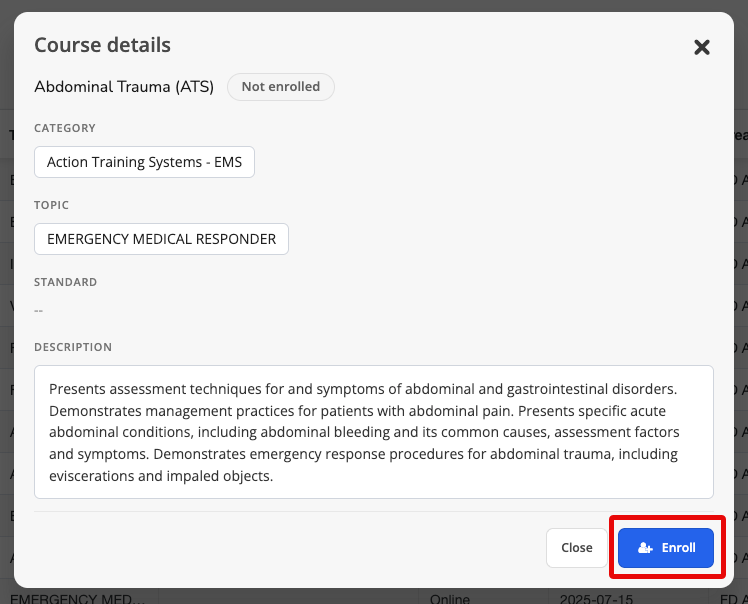Viewport: 748px width, 604px height.
Task: Click the horizontal divider above footer buttons
Action: tap(374, 511)
